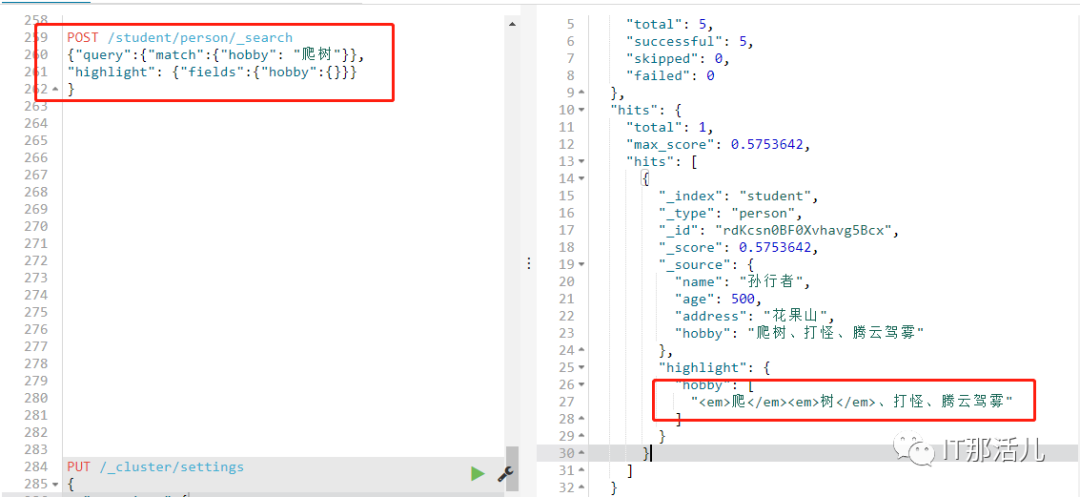1080x497 pixels.
Task: Collapse the fold marker at request line 262
Action: coord(55,89)
